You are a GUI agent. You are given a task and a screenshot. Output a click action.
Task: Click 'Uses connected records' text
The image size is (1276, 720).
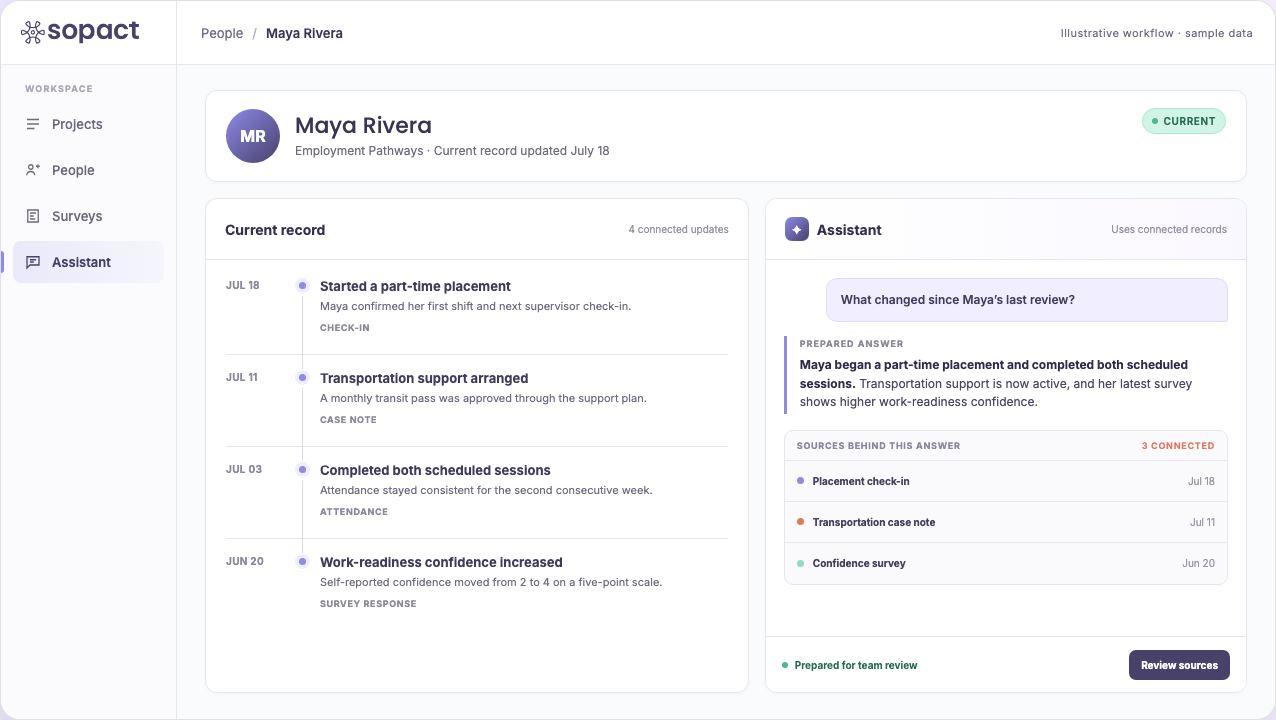(1169, 230)
